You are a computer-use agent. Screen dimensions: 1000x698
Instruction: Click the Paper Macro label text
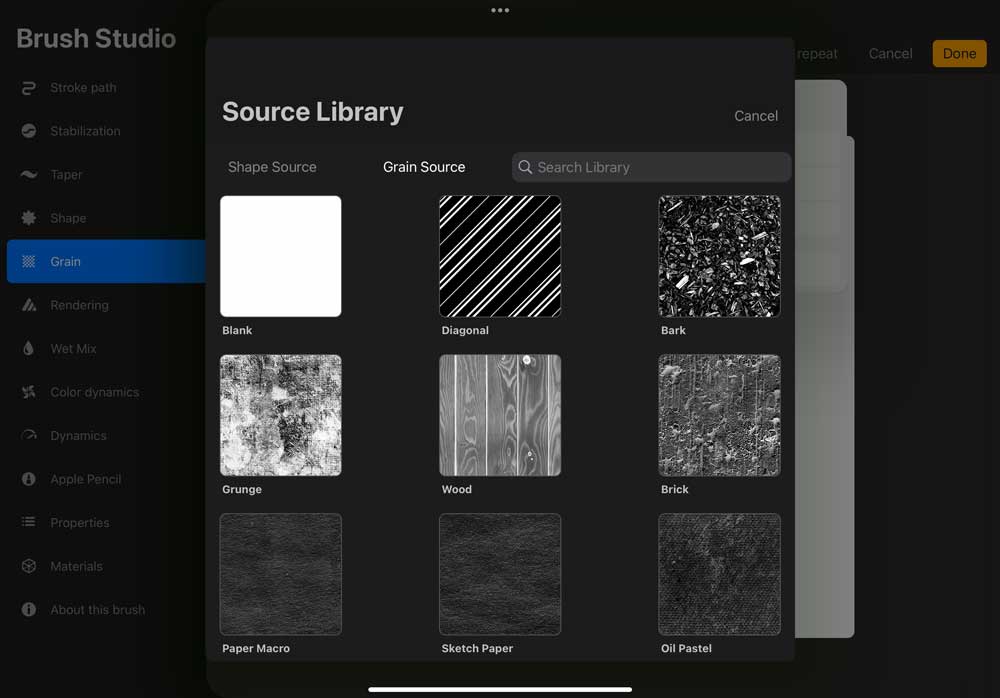click(256, 648)
